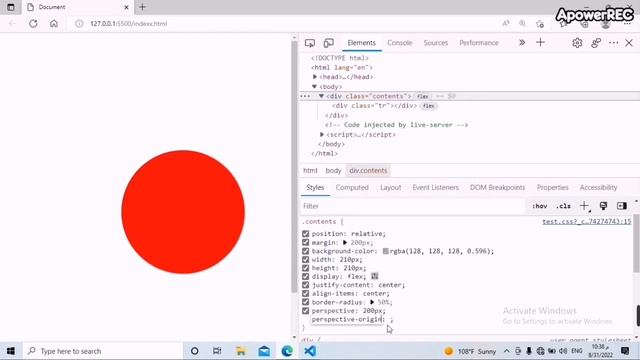Toggle rendering emulations paintbrush icon
Viewport: 640px width, 360px height.
coord(603,206)
